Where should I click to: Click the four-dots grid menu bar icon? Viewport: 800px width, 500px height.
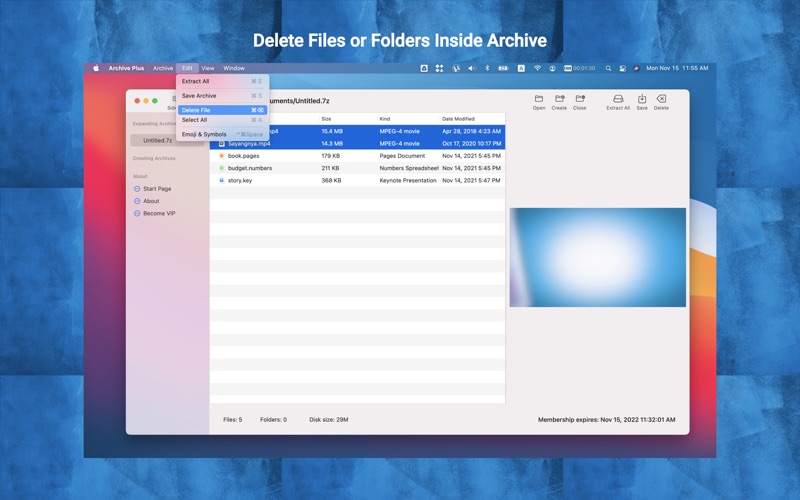(x=439, y=68)
